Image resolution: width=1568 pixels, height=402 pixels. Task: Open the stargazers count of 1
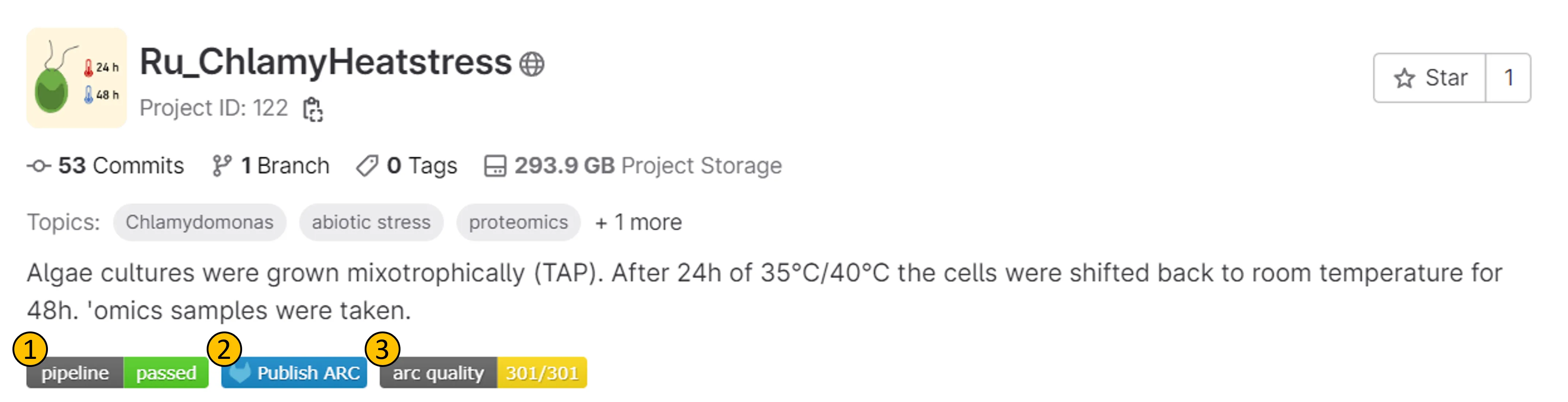[x=1508, y=78]
